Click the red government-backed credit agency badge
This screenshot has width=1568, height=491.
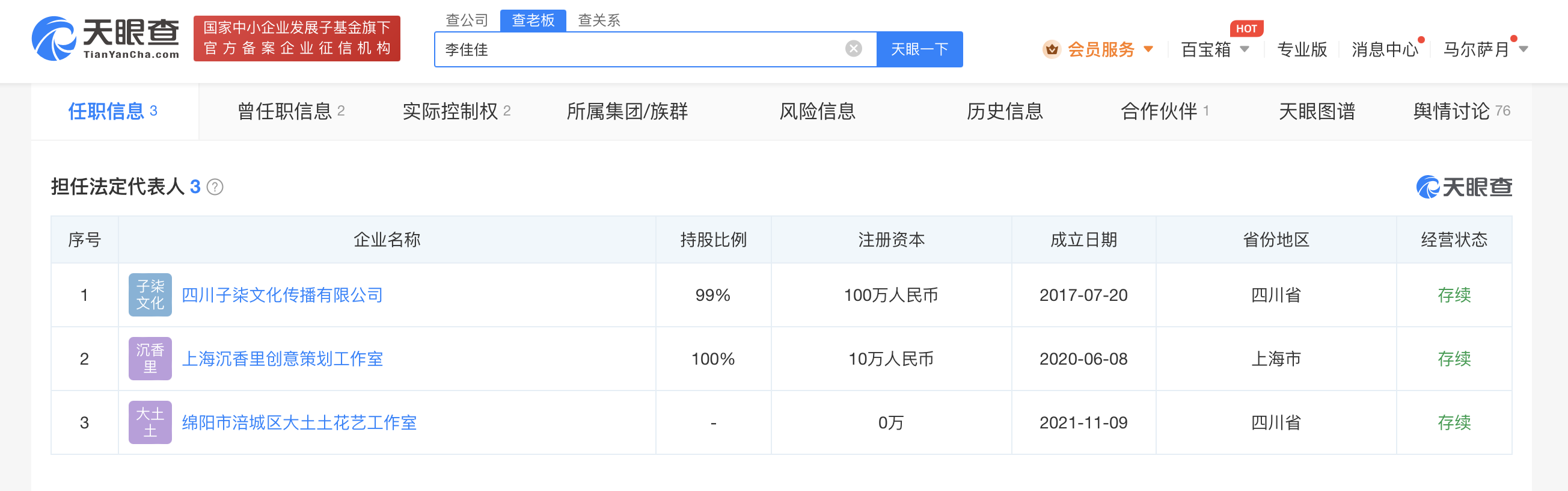[x=296, y=39]
